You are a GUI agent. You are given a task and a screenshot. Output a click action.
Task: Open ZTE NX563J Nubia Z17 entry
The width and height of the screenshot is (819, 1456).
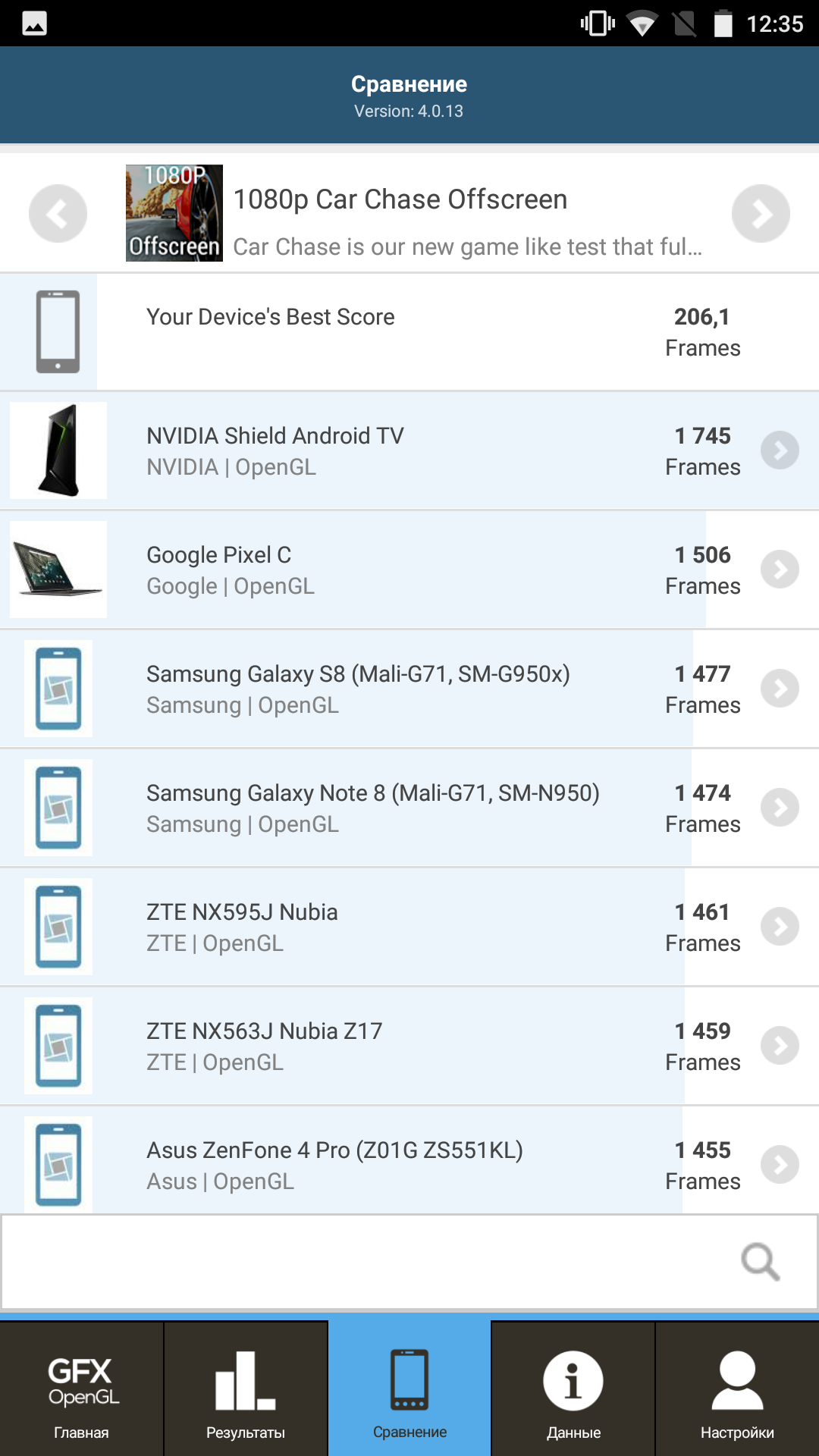coord(409,1046)
